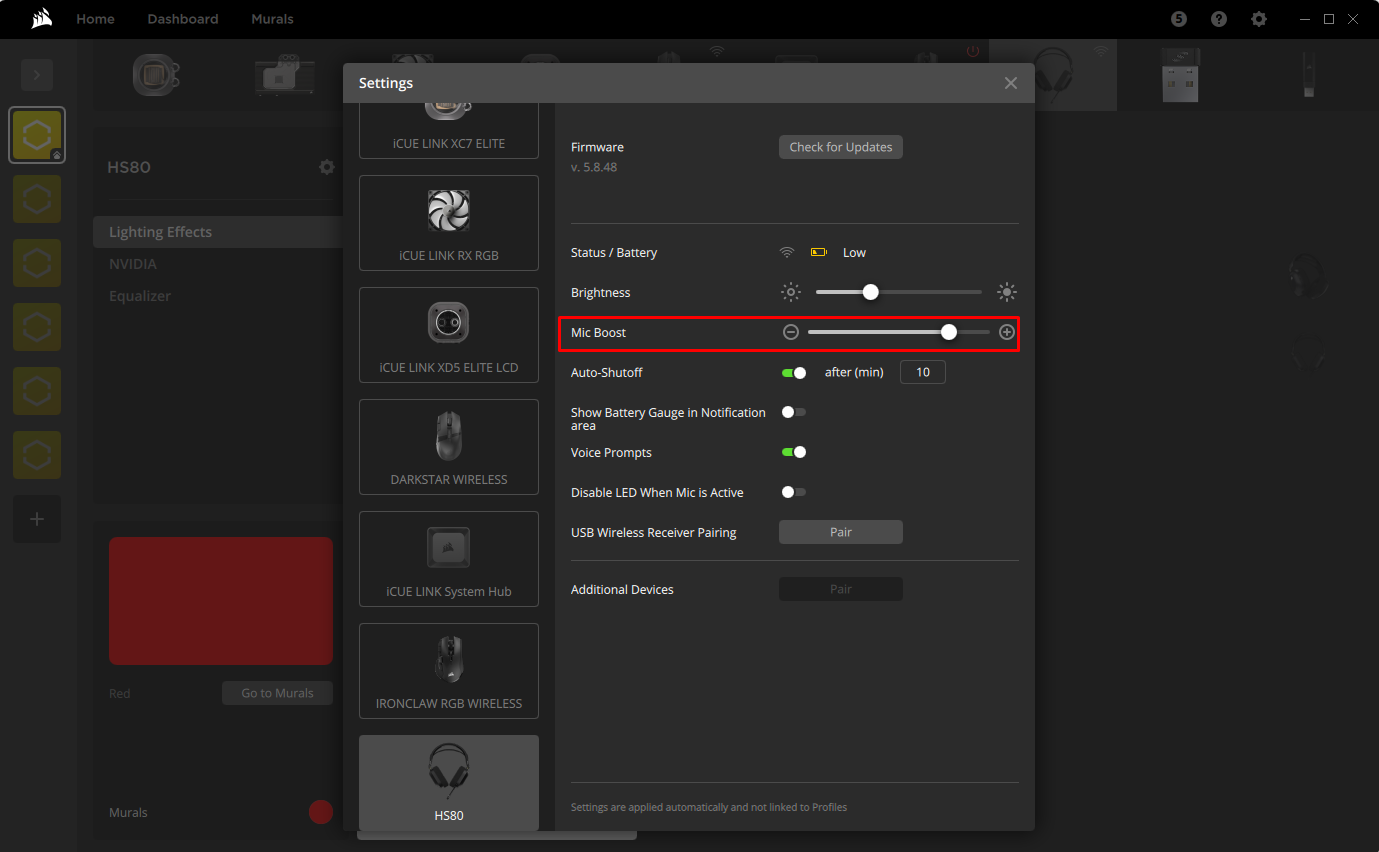This screenshot has width=1379, height=852.
Task: Click the Corsair sails logo
Action: point(41,18)
